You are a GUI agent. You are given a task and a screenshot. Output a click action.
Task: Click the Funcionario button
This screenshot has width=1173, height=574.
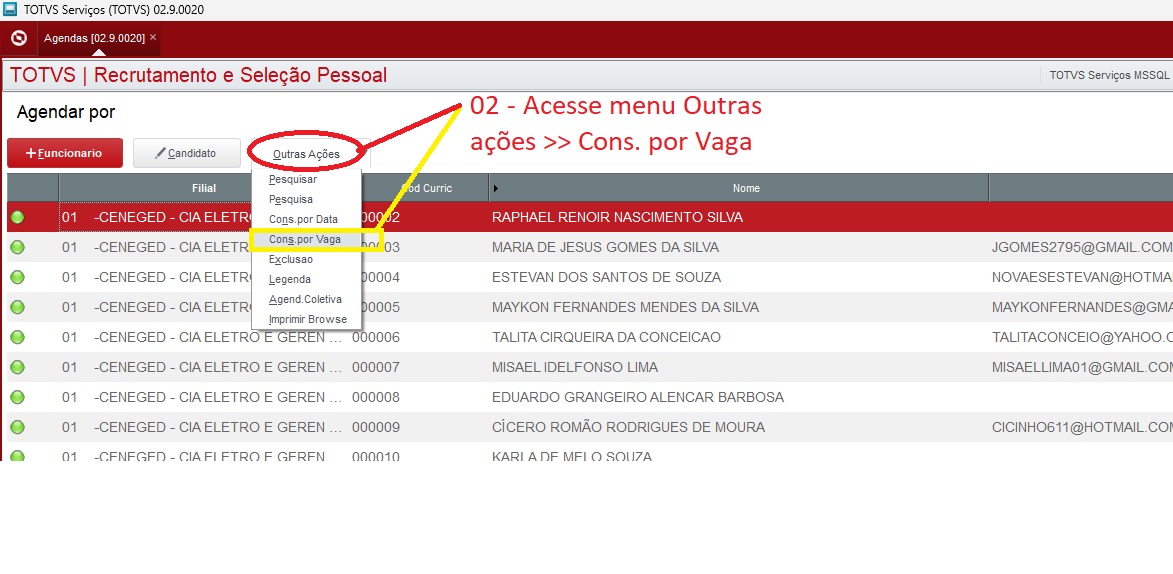pos(65,153)
